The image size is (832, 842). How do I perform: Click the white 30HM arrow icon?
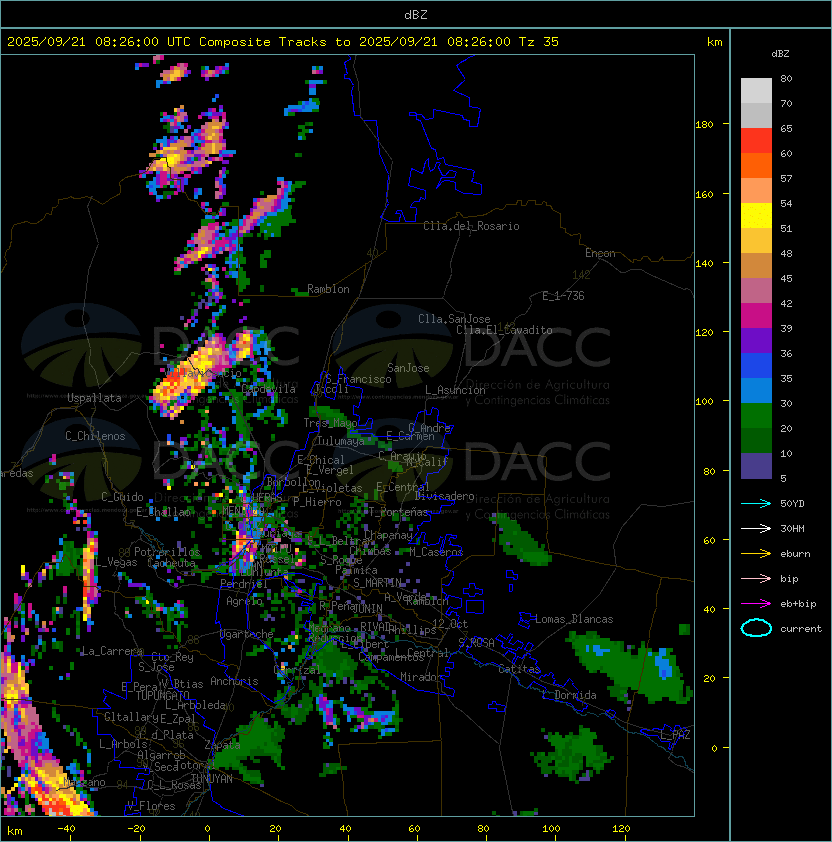tap(756, 529)
